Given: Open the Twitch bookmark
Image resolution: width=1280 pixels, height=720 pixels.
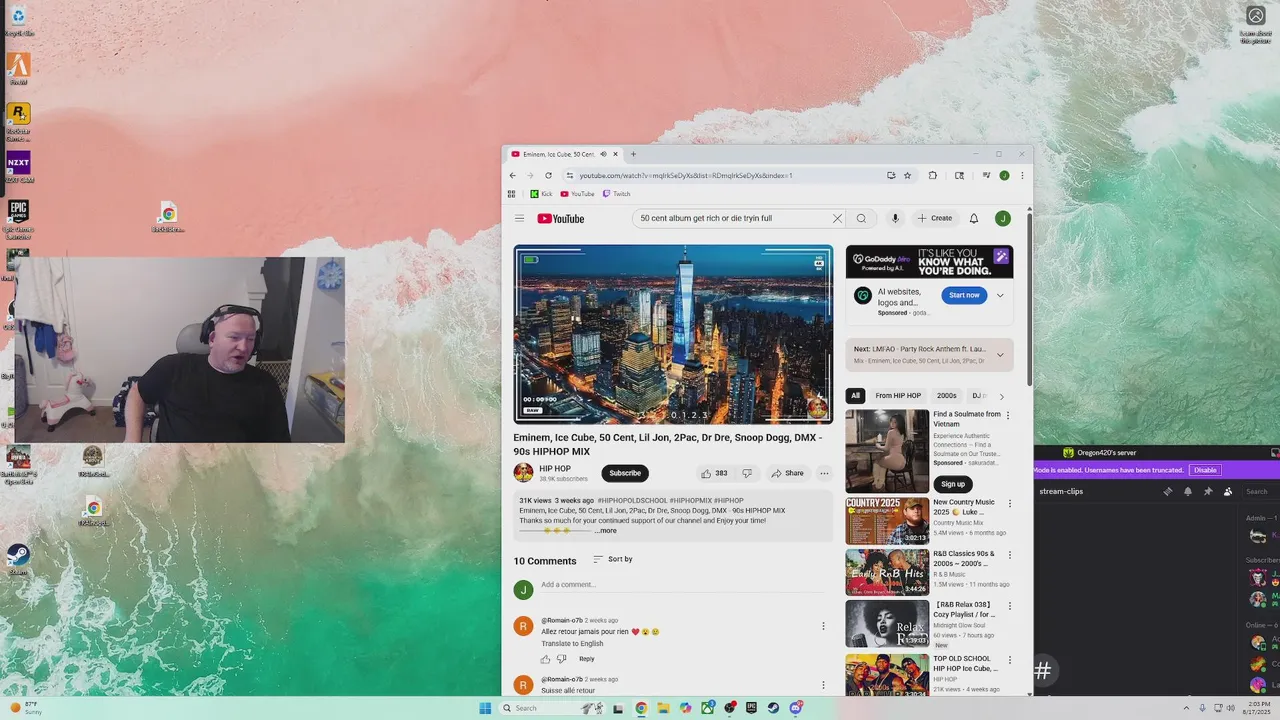Looking at the screenshot, I should [616, 194].
